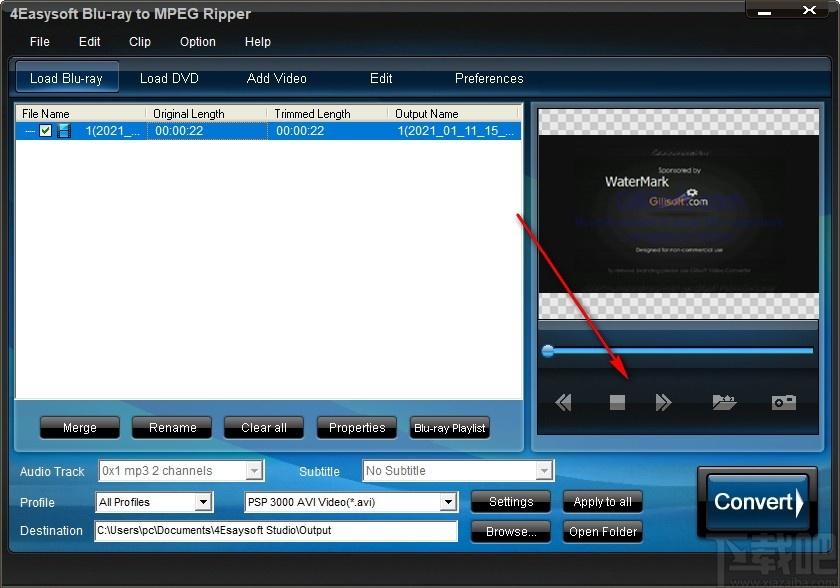This screenshot has width=840, height=588.
Task: Open Preferences from the toolbar
Action: [489, 78]
